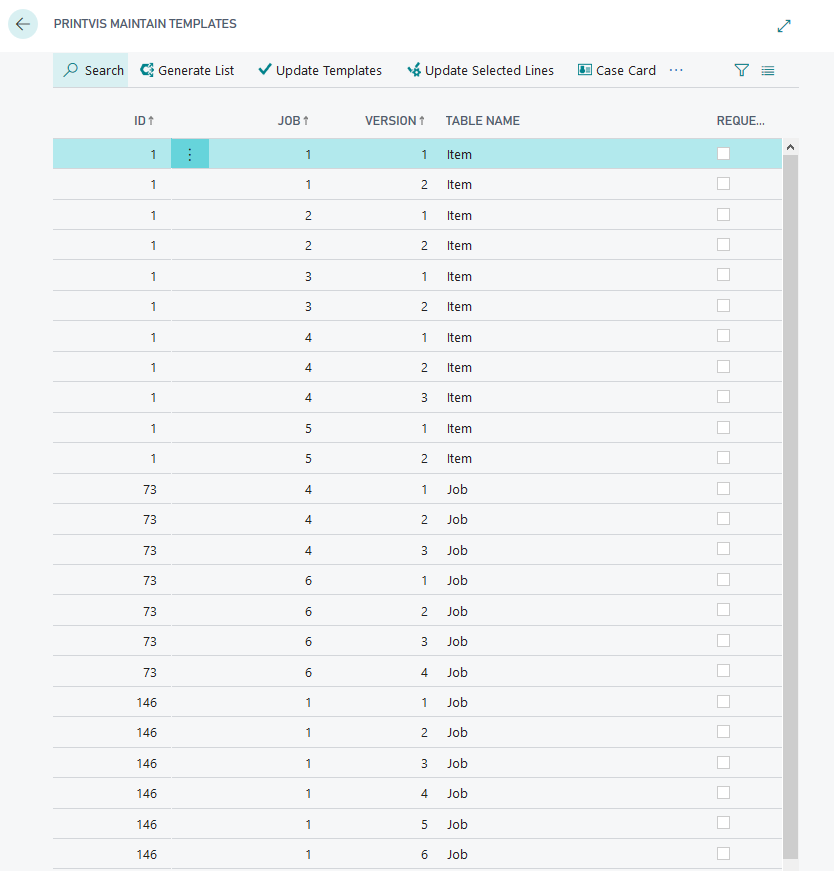
Task: Click Update Selected Lines
Action: (481, 71)
